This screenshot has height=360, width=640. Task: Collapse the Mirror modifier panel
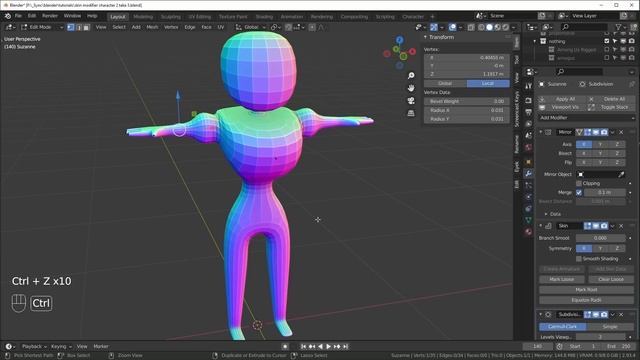pos(541,132)
